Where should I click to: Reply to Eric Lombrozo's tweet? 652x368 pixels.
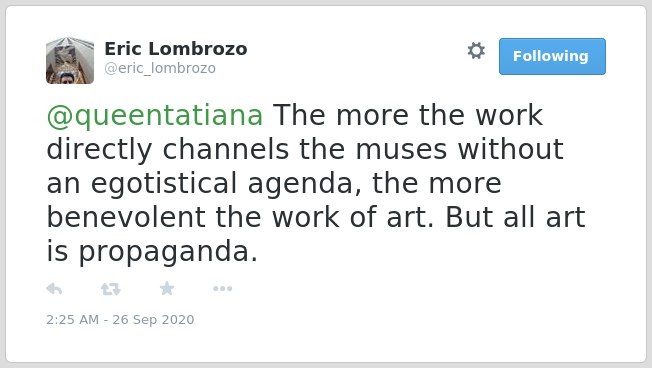(54, 289)
